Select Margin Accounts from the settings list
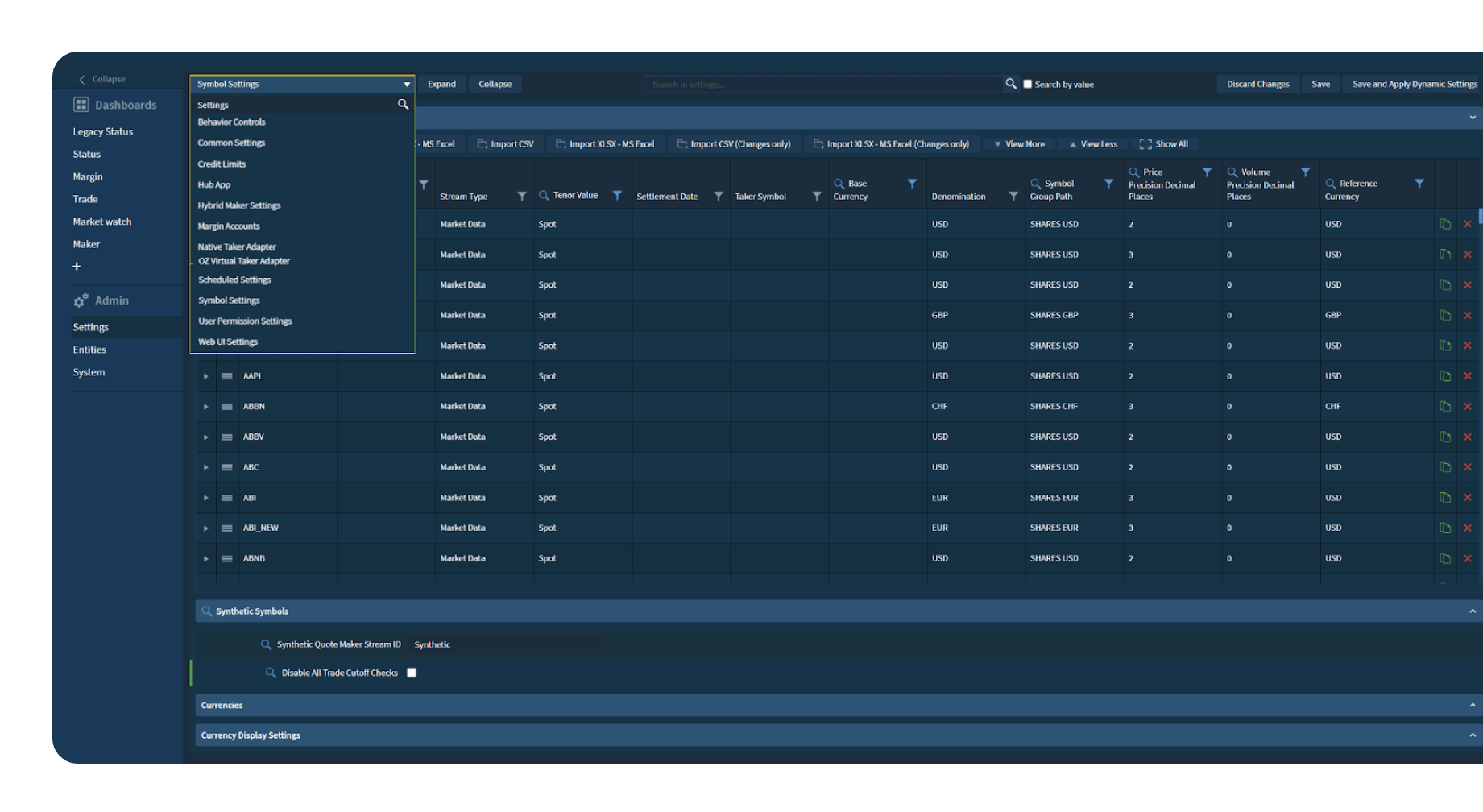Image resolution: width=1483 pixels, height=812 pixels. pyautogui.click(x=229, y=226)
